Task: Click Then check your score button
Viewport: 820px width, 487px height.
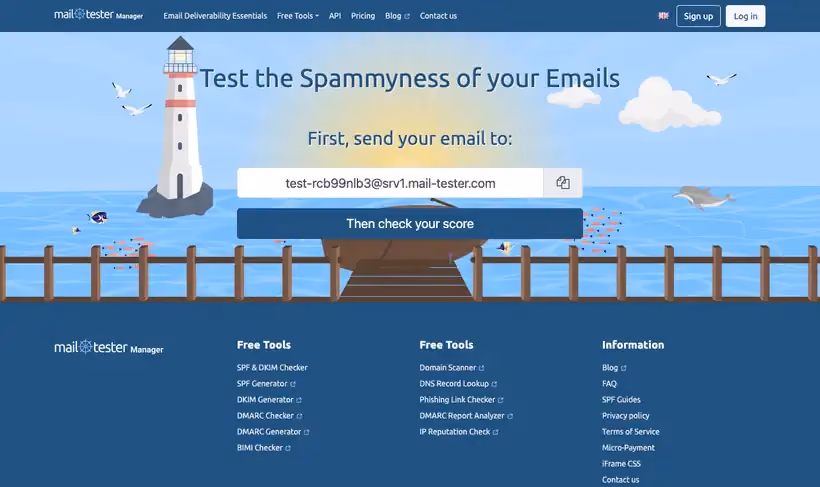Action: (409, 223)
